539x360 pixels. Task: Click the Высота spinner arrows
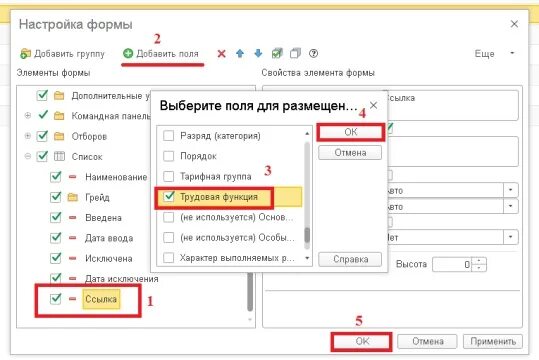[x=479, y=264]
